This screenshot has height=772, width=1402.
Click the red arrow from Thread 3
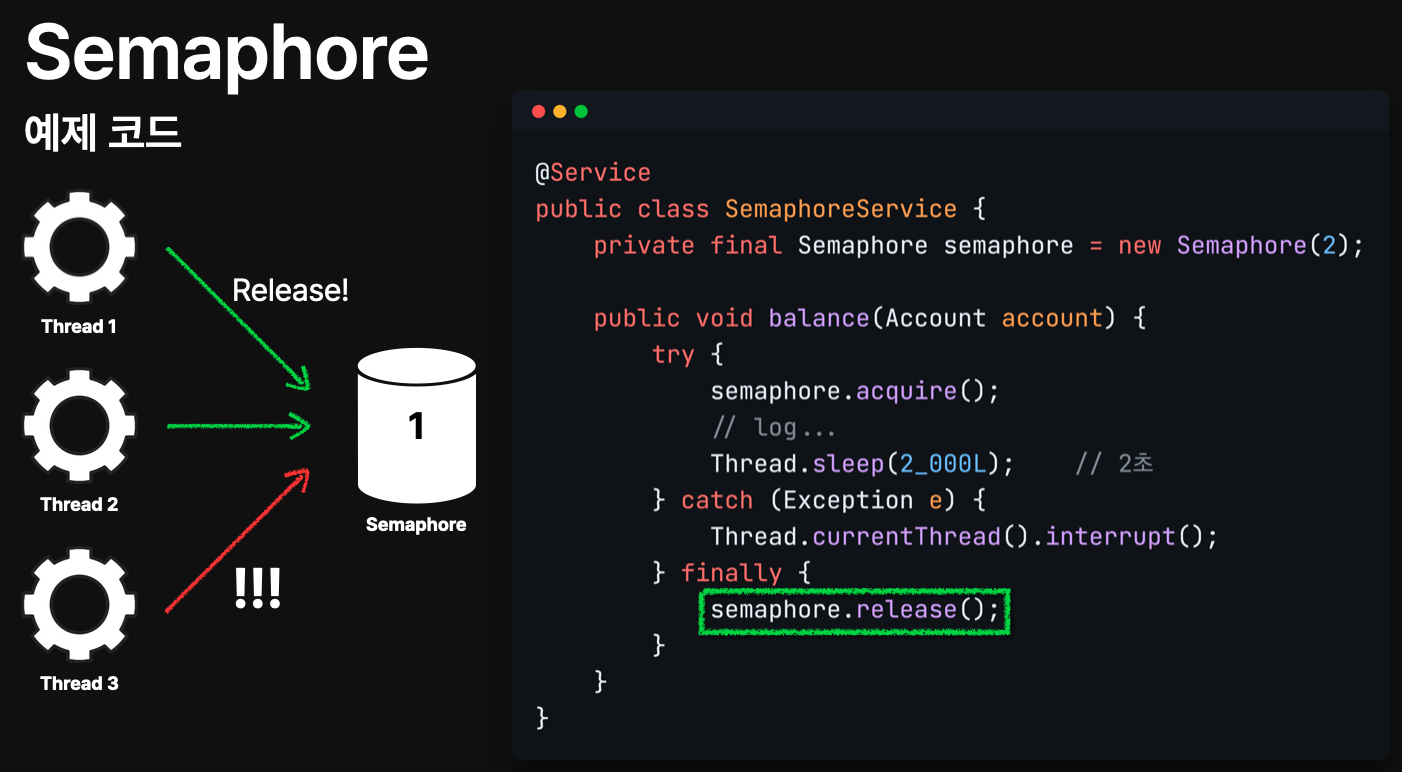[238, 539]
